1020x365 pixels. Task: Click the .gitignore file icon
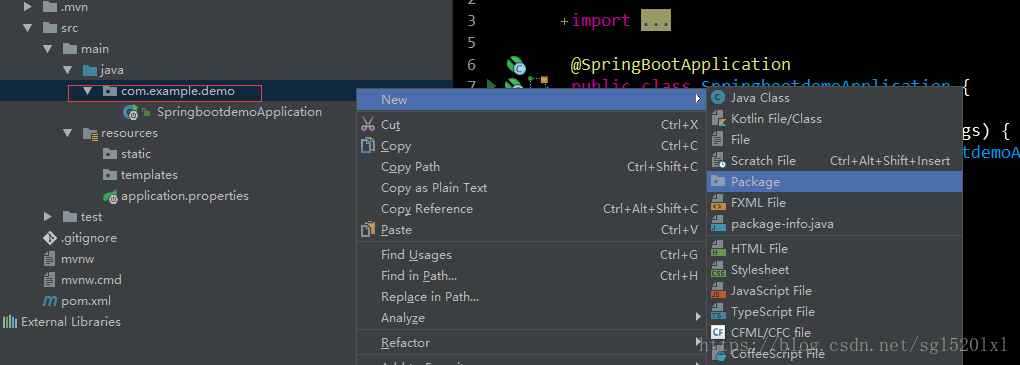[49, 238]
